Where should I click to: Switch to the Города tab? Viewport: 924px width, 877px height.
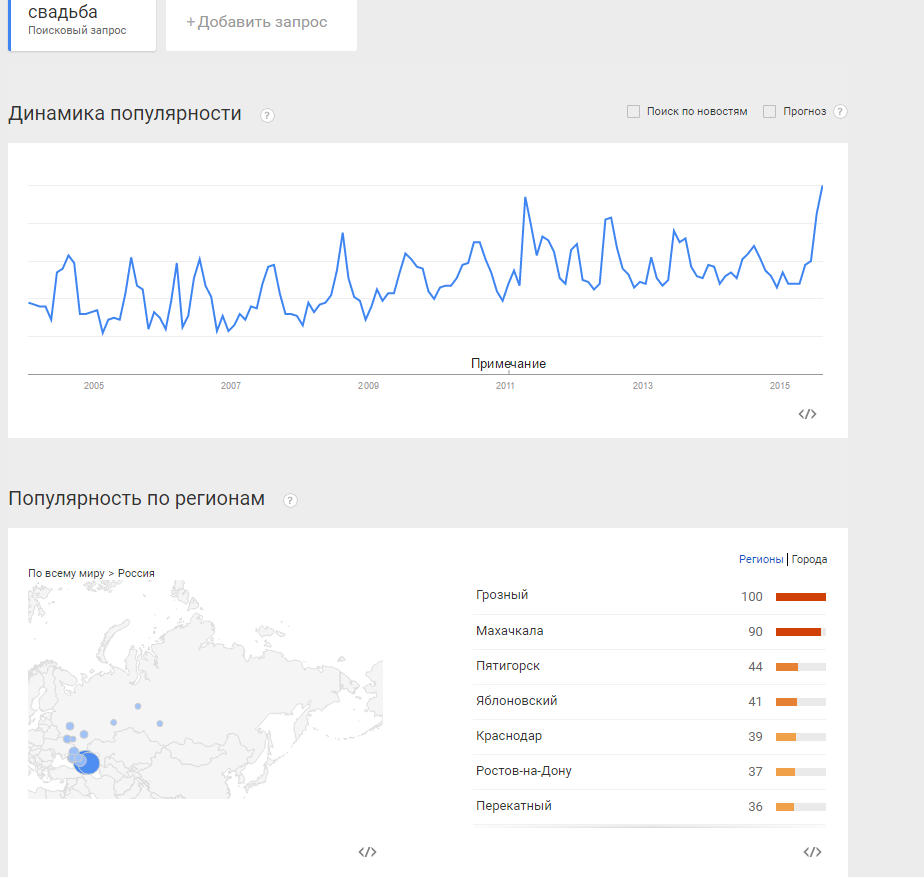pyautogui.click(x=809, y=560)
